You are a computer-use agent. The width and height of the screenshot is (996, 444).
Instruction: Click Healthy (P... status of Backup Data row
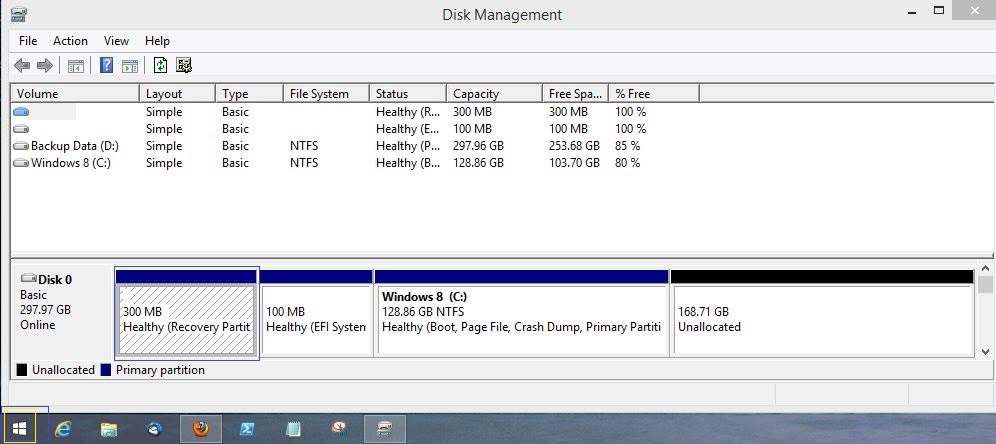408,146
